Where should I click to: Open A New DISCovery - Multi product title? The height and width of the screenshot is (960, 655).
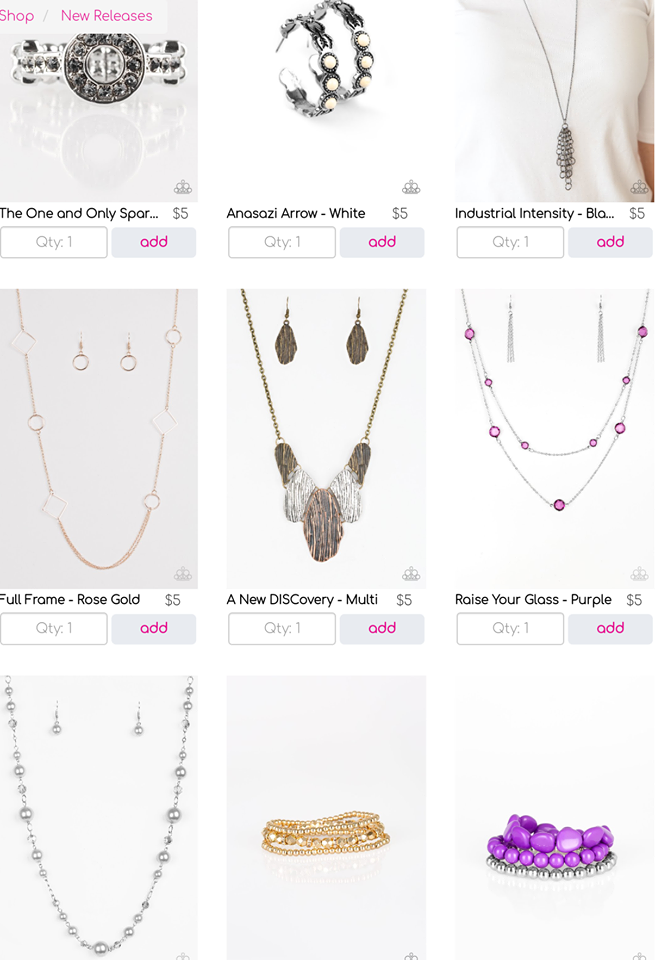coord(302,600)
